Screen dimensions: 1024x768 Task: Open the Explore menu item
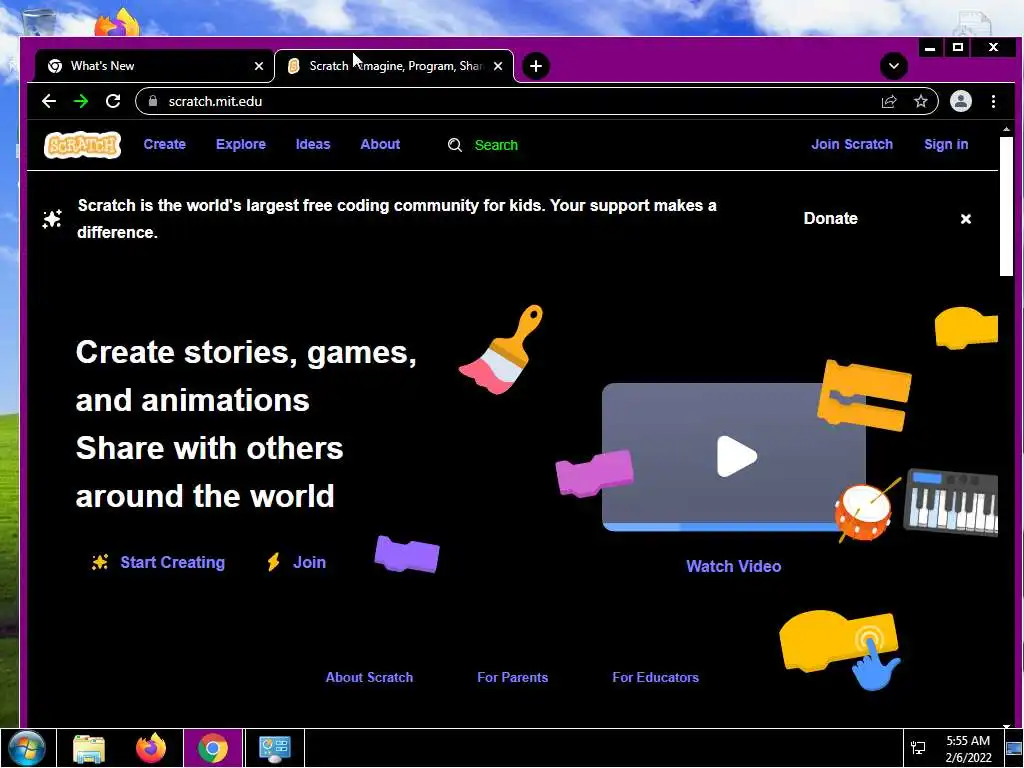click(241, 144)
